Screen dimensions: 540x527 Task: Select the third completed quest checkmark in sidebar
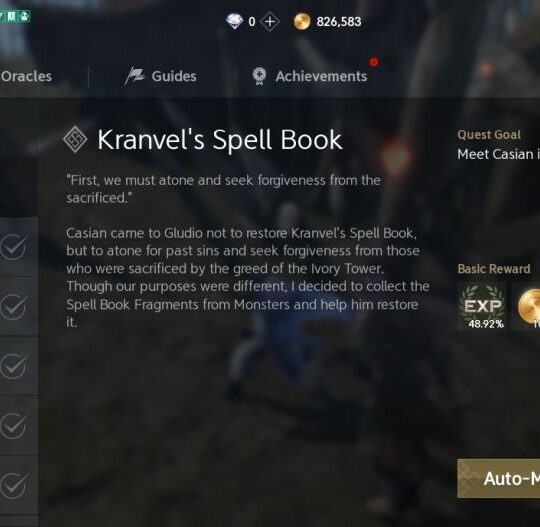coord(13,366)
